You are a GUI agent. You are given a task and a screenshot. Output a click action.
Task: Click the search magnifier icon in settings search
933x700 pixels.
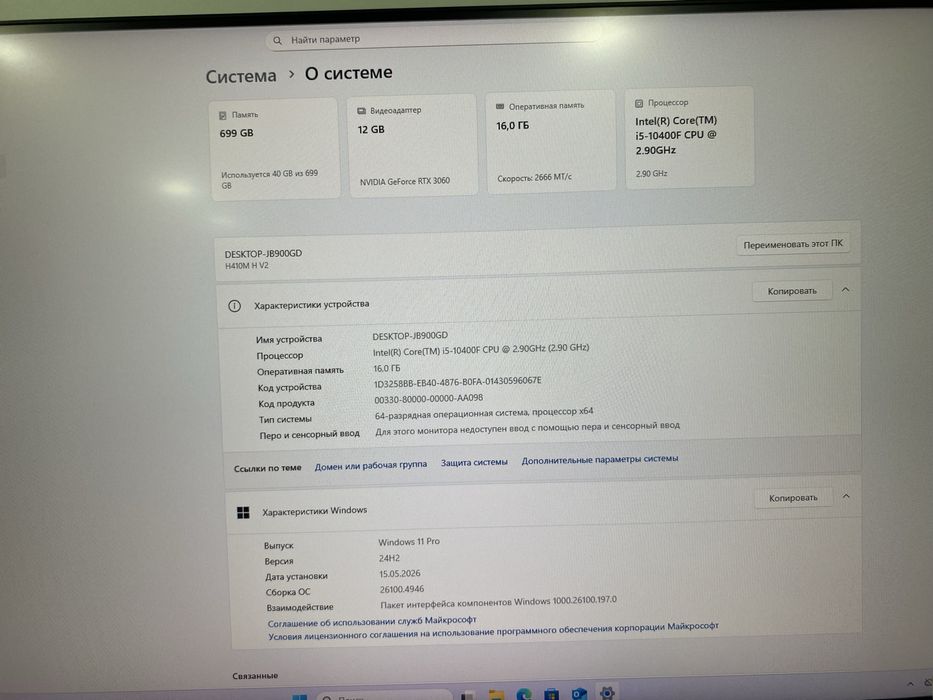277,40
